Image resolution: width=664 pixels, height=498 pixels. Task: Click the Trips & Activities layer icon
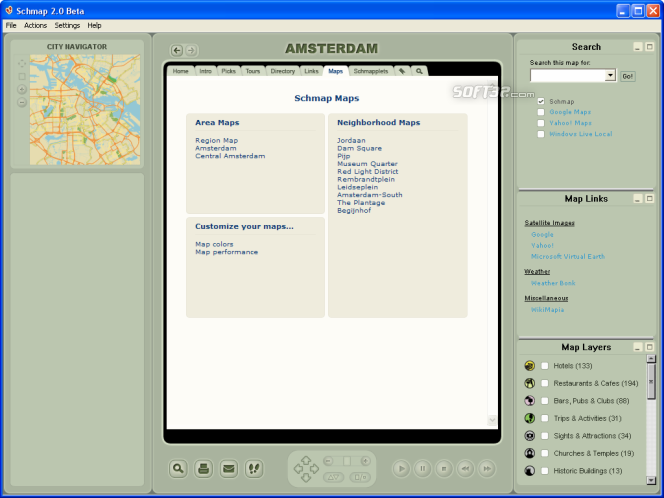pos(529,418)
